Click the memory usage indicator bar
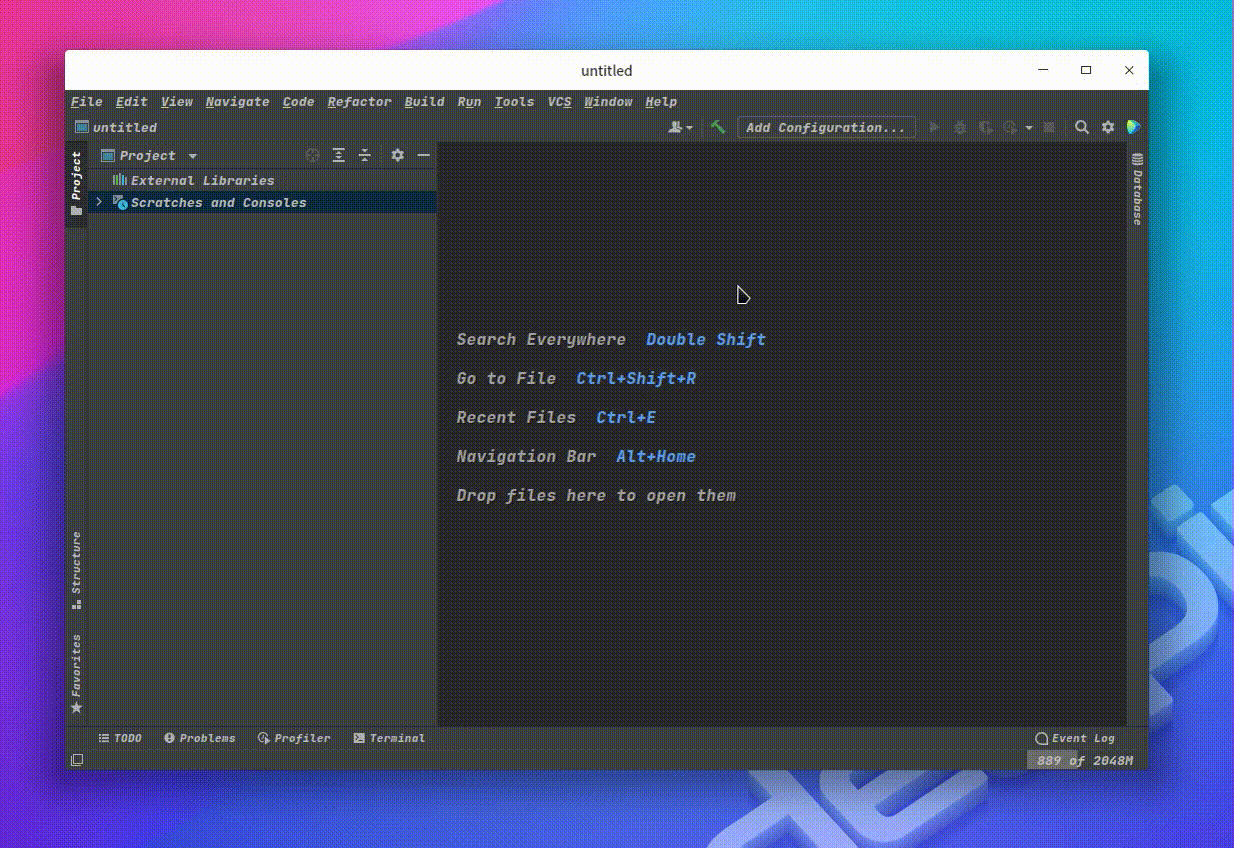 [x=1084, y=761]
